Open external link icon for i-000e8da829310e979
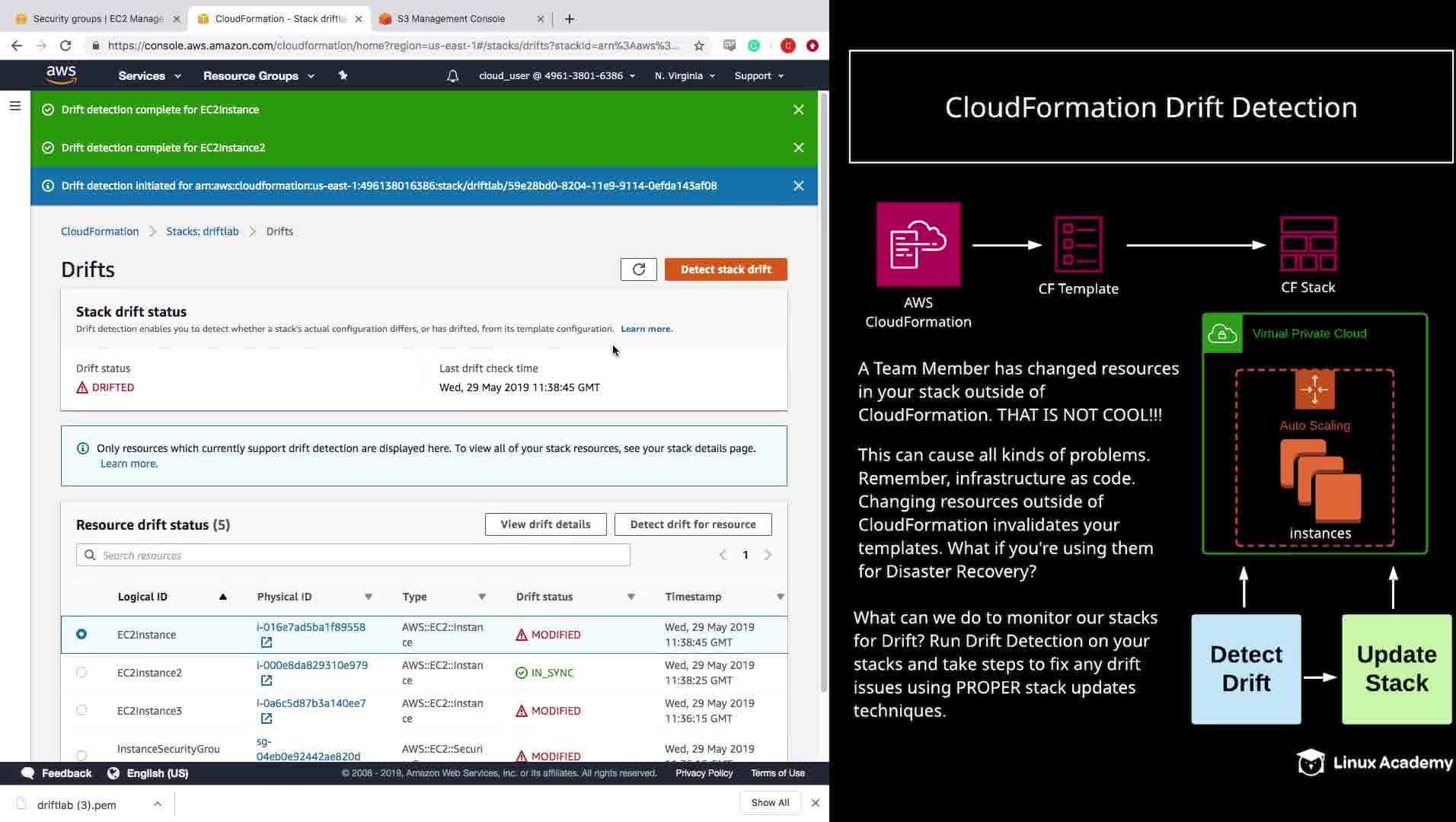Image resolution: width=1456 pixels, height=822 pixels. tap(267, 680)
